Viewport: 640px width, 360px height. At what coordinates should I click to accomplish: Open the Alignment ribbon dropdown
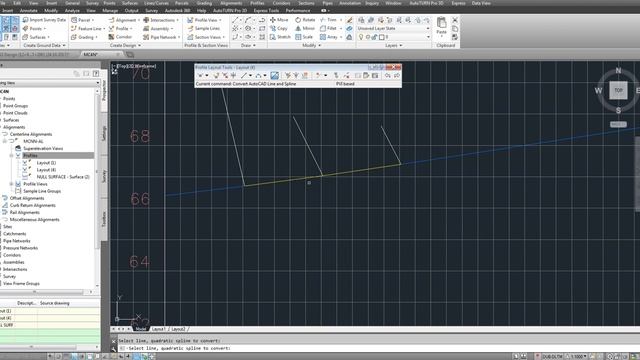point(124,20)
